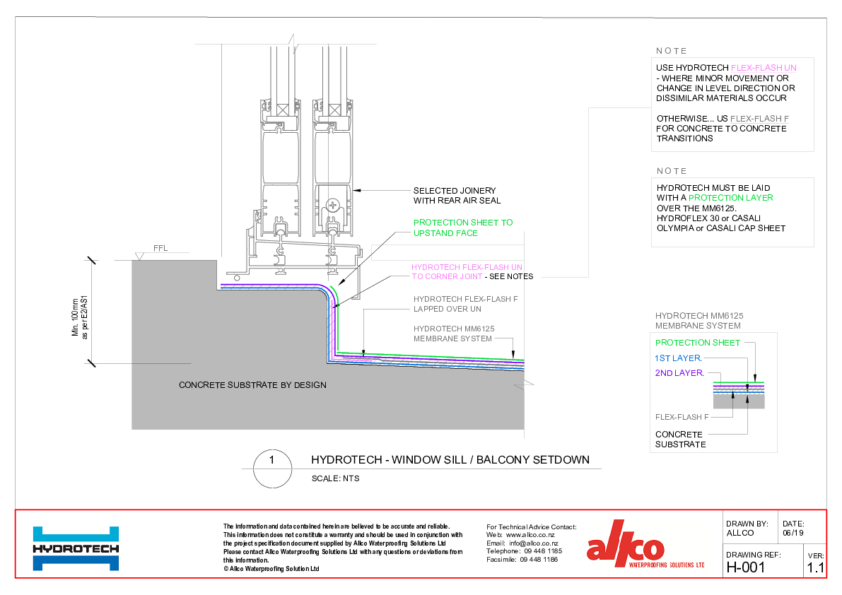This screenshot has width=842, height=595.
Task: Click version number '1.1'
Action: (816, 568)
